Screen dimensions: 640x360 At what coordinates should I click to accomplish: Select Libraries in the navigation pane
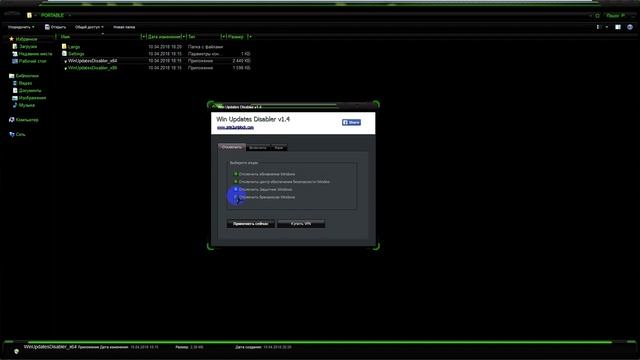pos(24,76)
